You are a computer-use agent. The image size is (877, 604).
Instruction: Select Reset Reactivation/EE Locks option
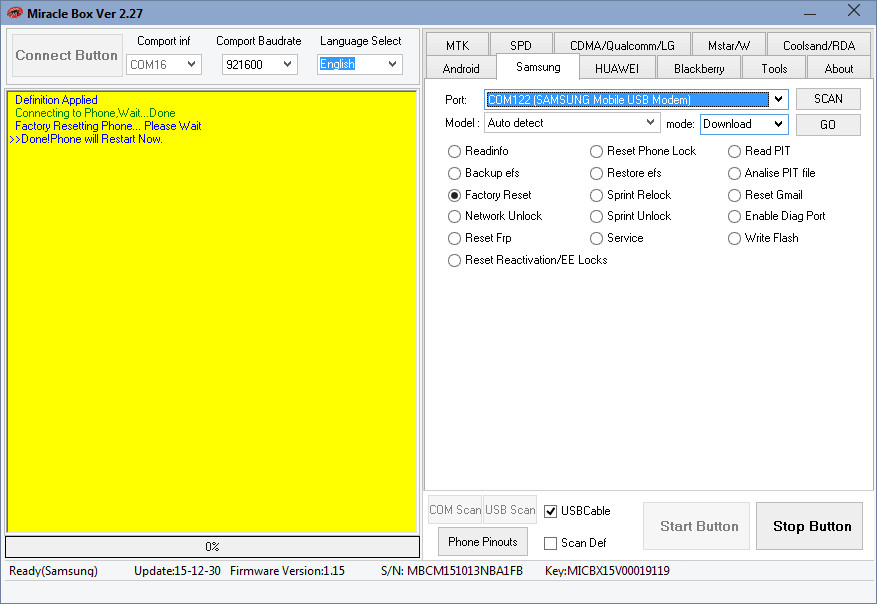tap(455, 260)
